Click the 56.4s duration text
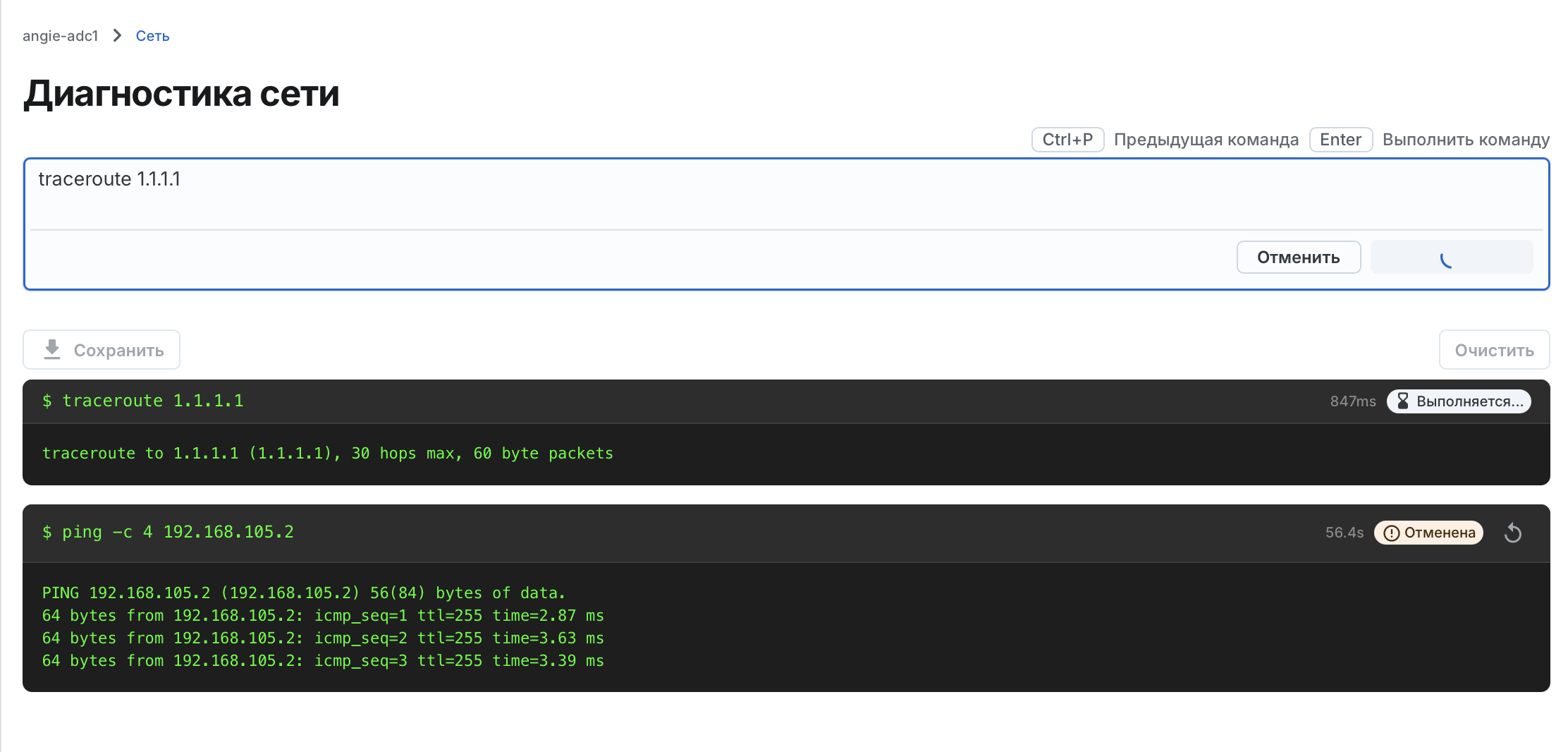This screenshot has width=1568, height=752. pos(1345,533)
